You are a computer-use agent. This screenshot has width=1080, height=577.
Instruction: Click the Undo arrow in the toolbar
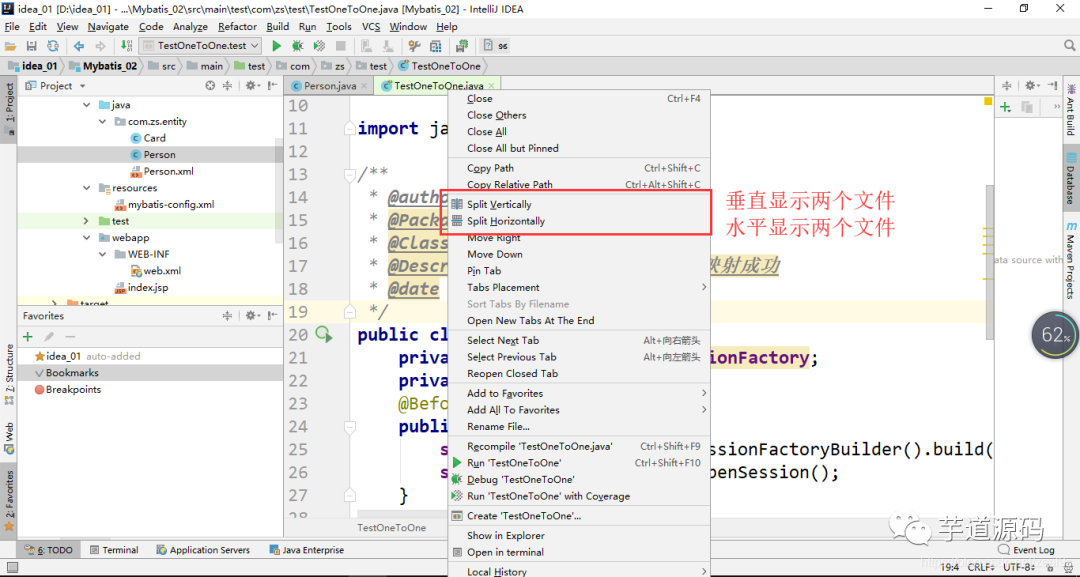pos(79,46)
